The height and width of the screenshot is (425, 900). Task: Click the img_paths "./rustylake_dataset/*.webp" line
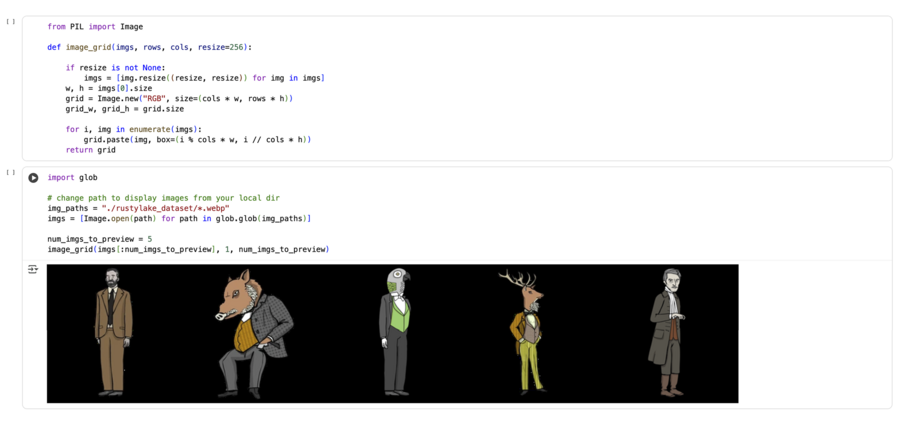(138, 208)
